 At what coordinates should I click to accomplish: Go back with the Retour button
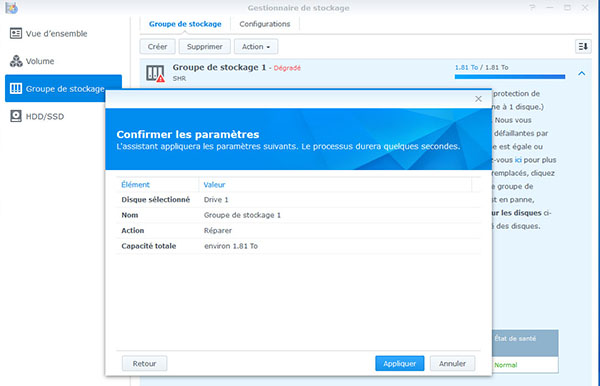[144, 363]
